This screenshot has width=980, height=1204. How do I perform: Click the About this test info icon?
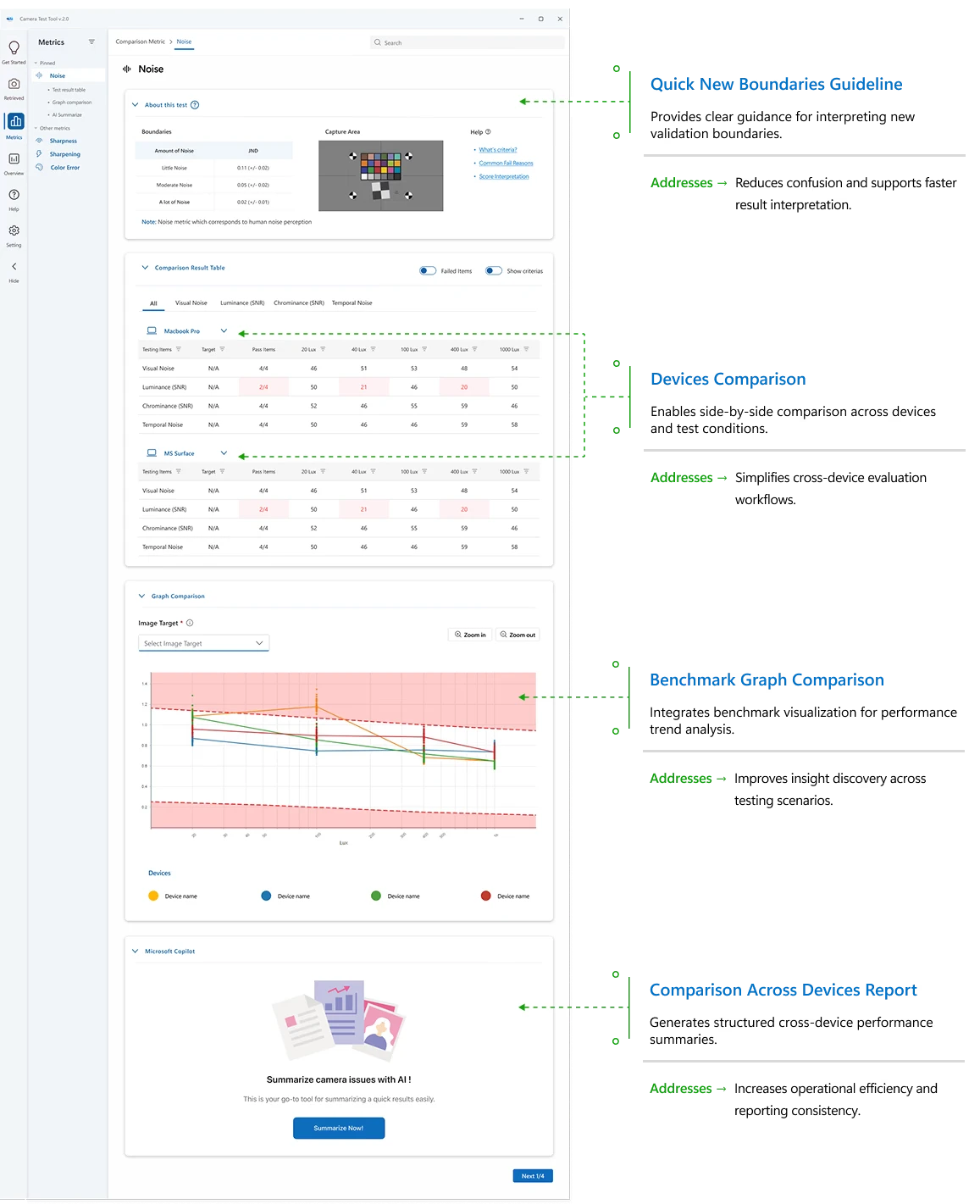[x=194, y=104]
